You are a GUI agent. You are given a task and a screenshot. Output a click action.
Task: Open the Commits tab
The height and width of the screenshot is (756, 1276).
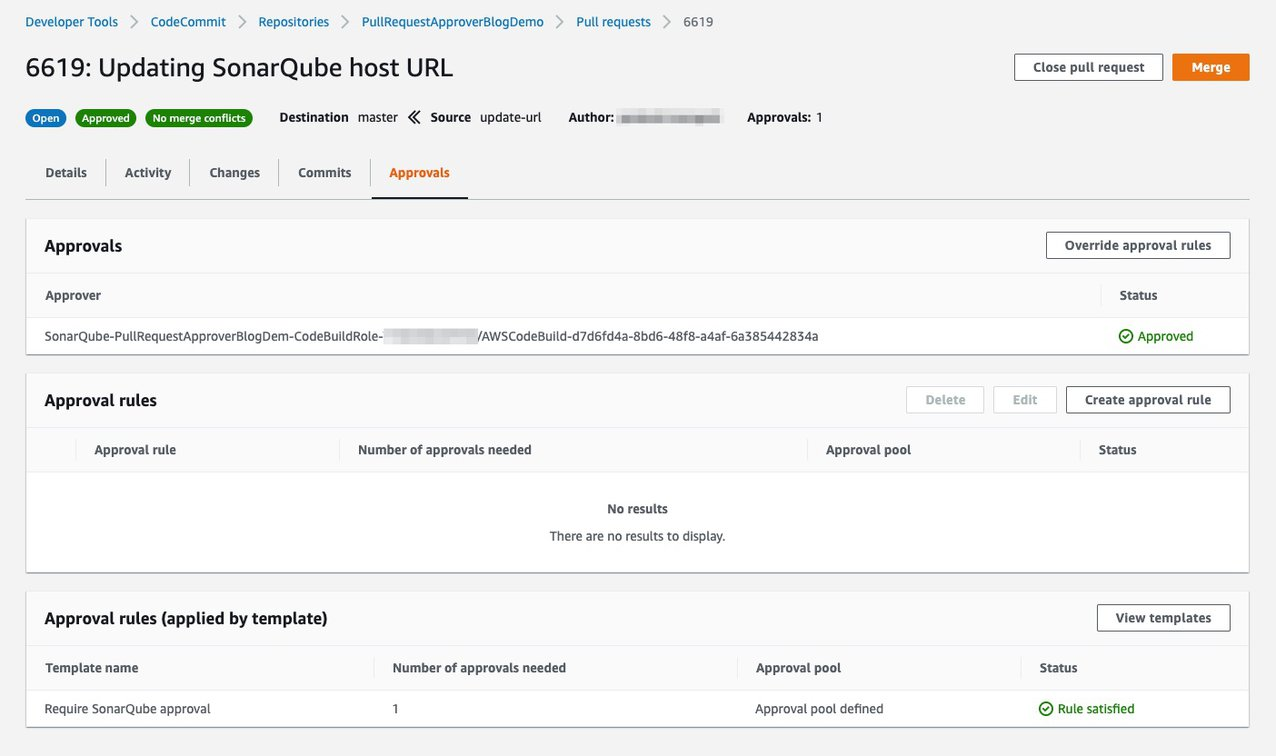click(325, 173)
